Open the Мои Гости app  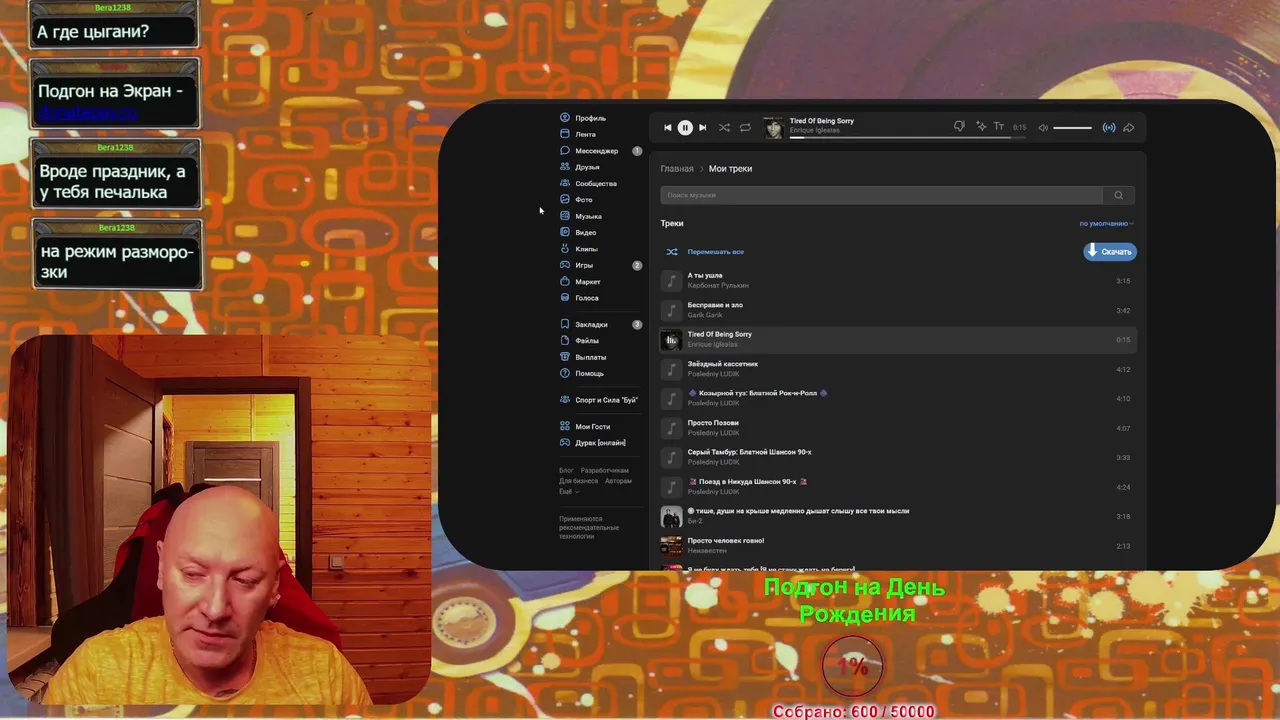[586, 427]
